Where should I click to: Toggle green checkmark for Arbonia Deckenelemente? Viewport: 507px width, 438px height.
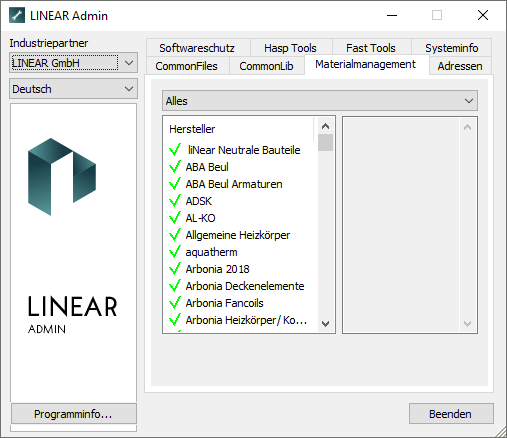click(x=175, y=286)
